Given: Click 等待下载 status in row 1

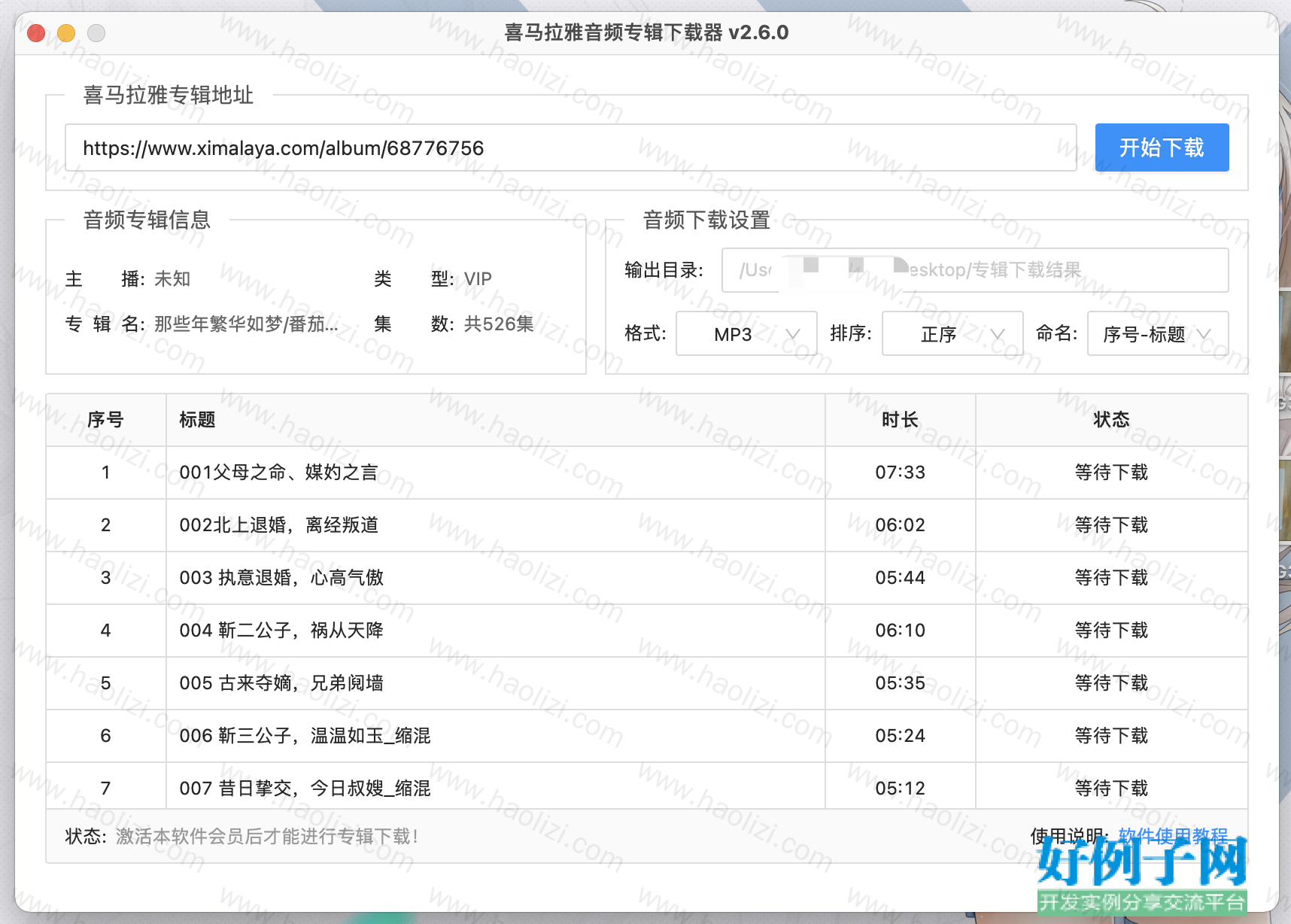Looking at the screenshot, I should 1112,473.
